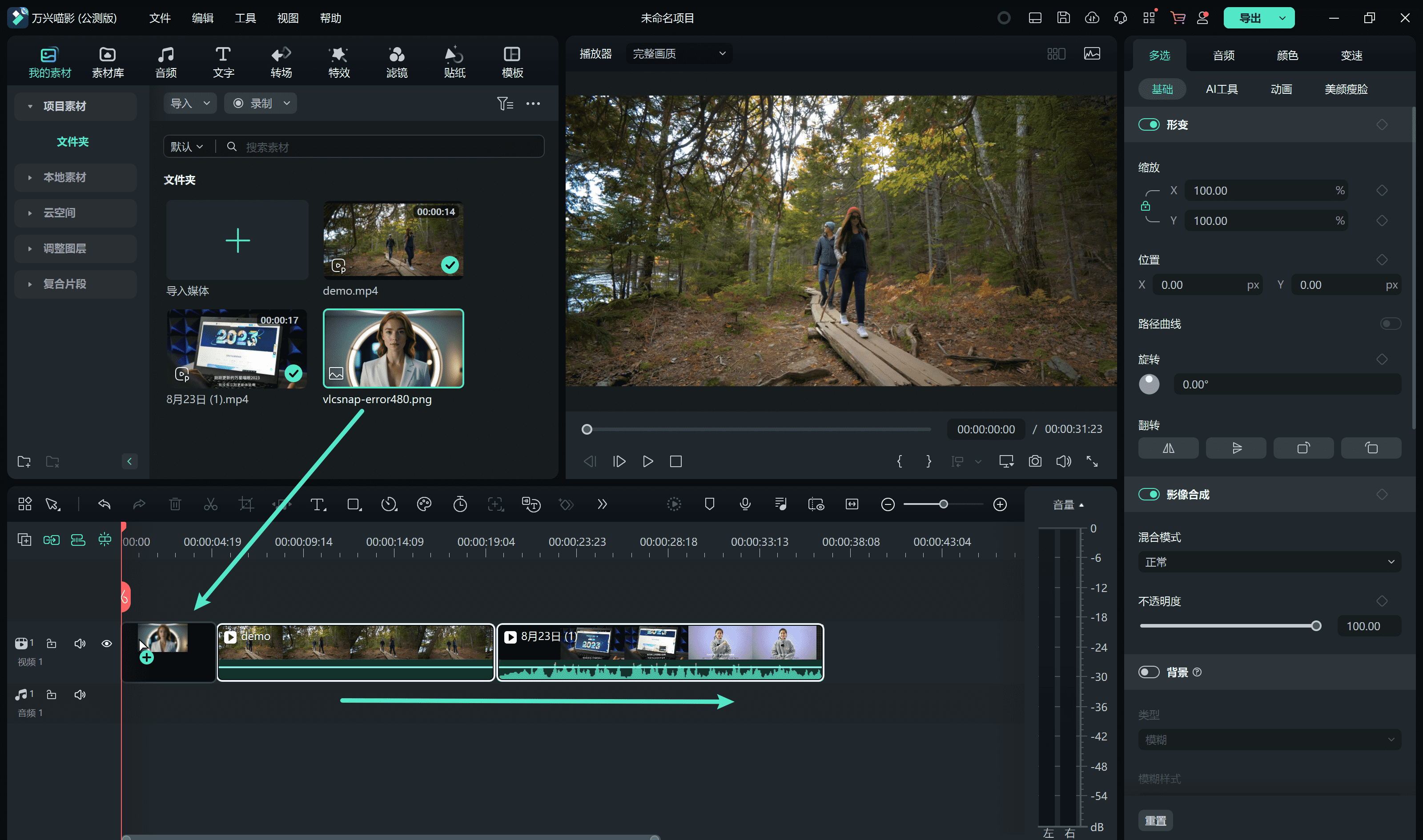This screenshot has width=1423, height=840.
Task: Enable the 背景 background toggle
Action: pos(1149,672)
